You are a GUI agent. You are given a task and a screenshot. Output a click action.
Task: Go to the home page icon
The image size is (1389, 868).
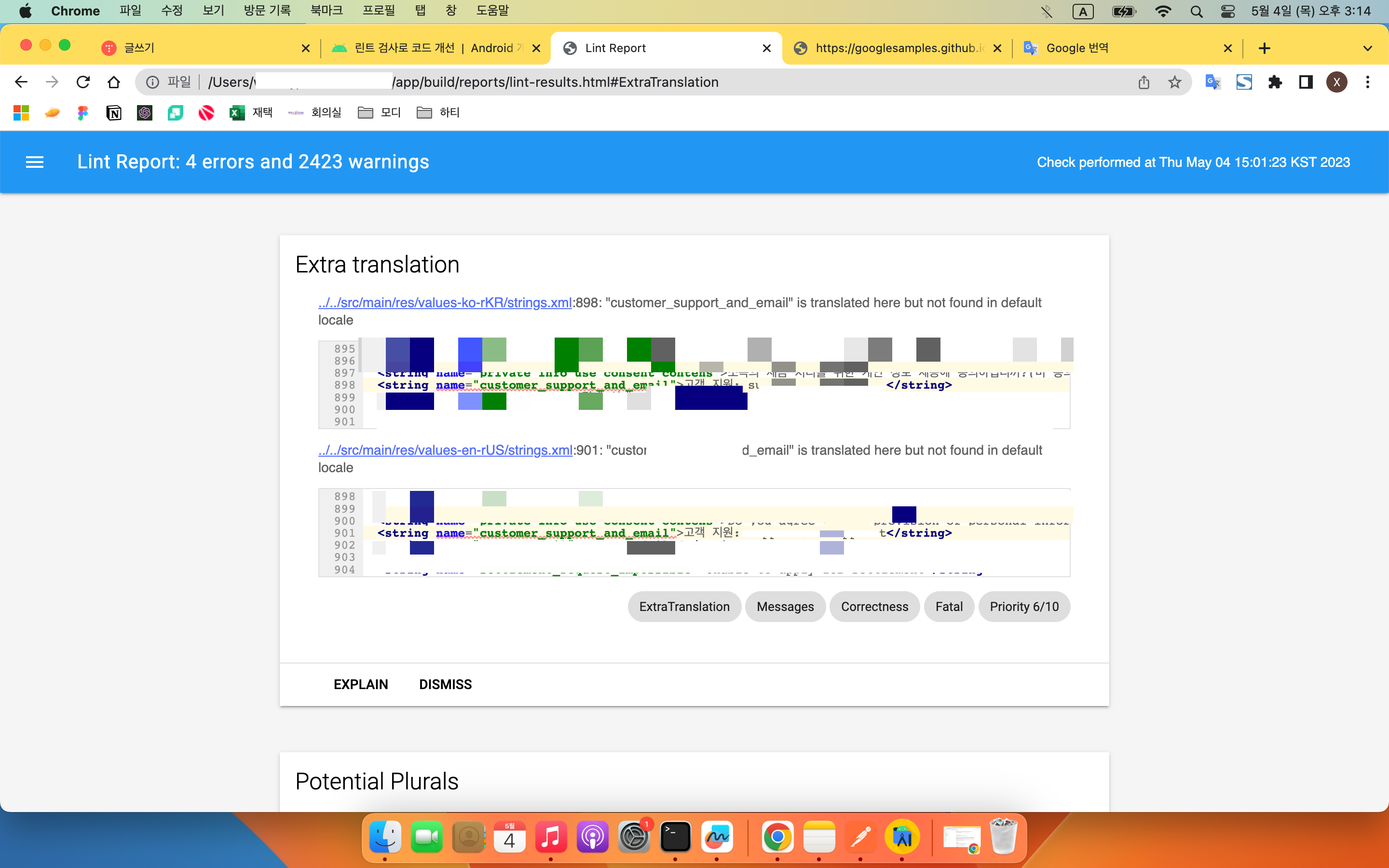point(114,82)
